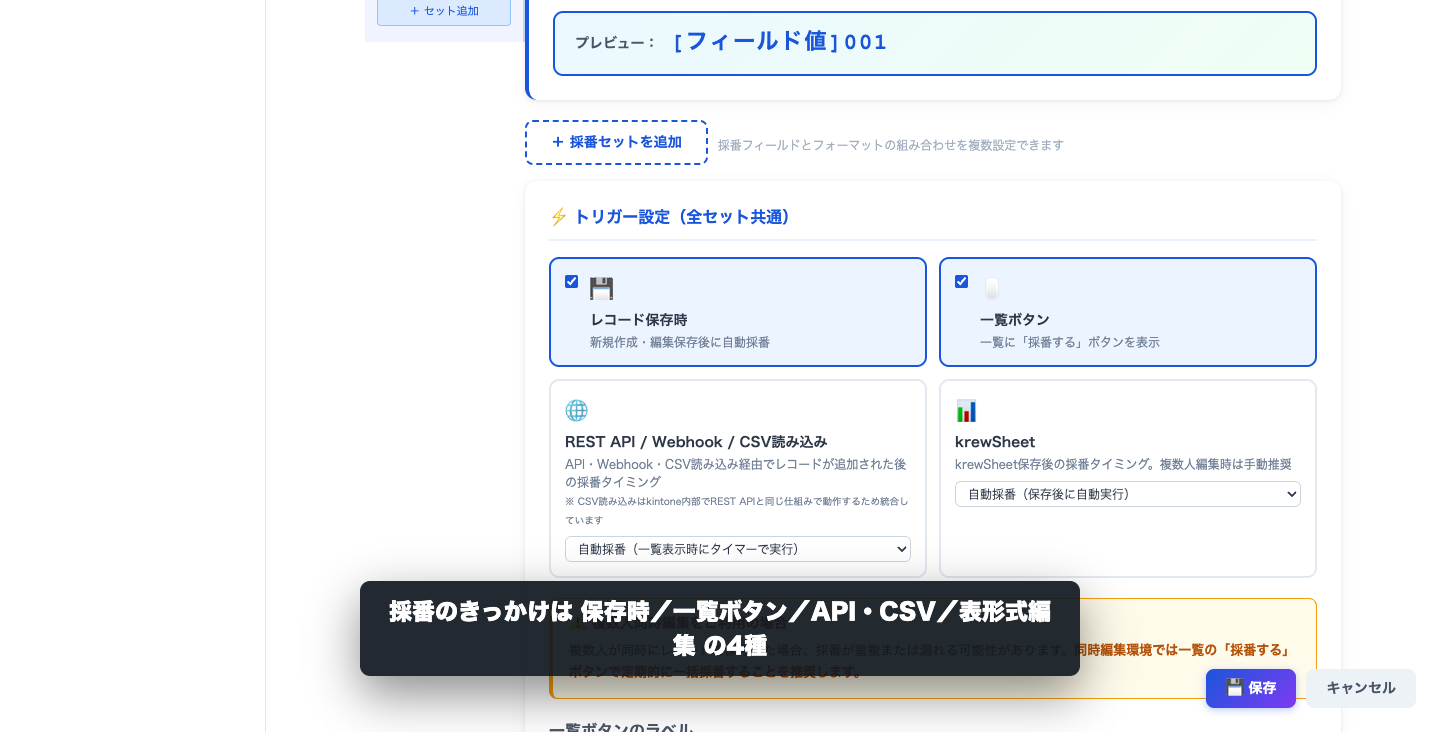Image resolution: width=1440 pixels, height=732 pixels.
Task: Click the 一覧に「採番する」ボタンを表示 description
Action: (x=1070, y=342)
